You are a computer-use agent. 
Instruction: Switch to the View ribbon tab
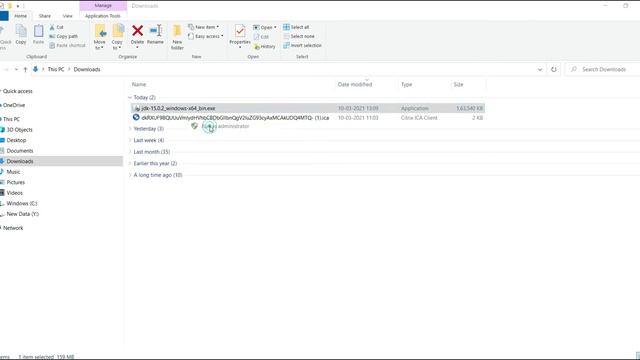67,16
